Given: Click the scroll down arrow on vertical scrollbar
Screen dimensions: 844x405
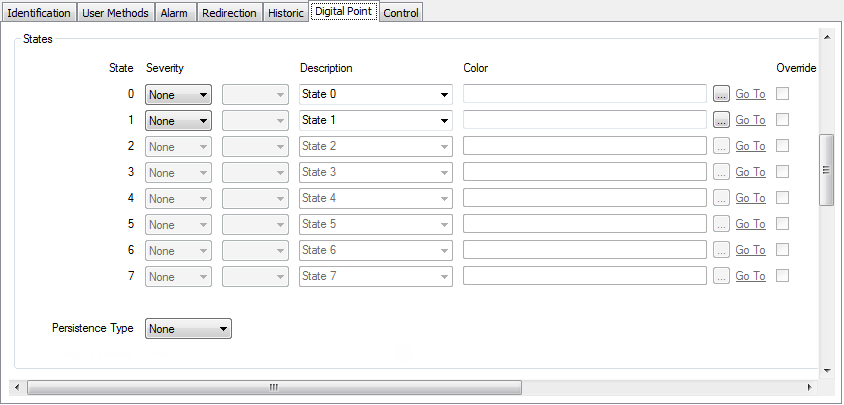Looking at the screenshot, I should pos(826,370).
